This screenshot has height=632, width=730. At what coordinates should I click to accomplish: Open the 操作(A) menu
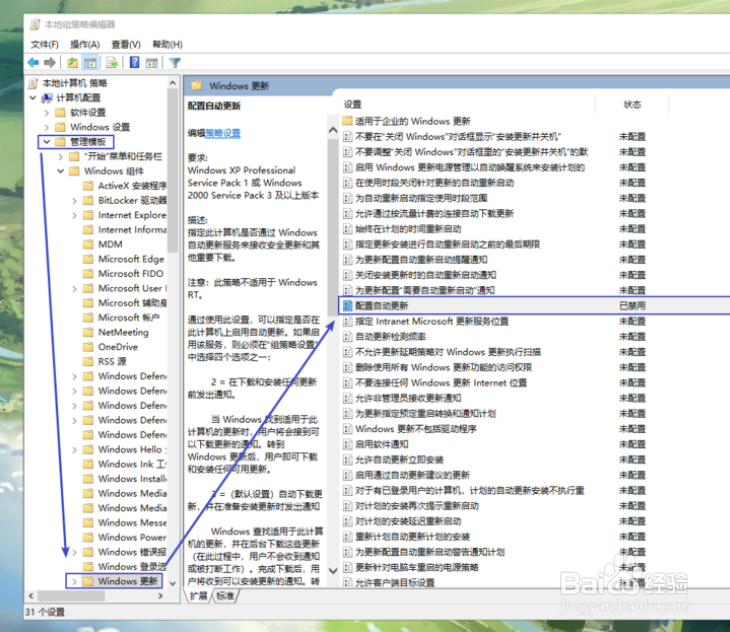pyautogui.click(x=85, y=44)
